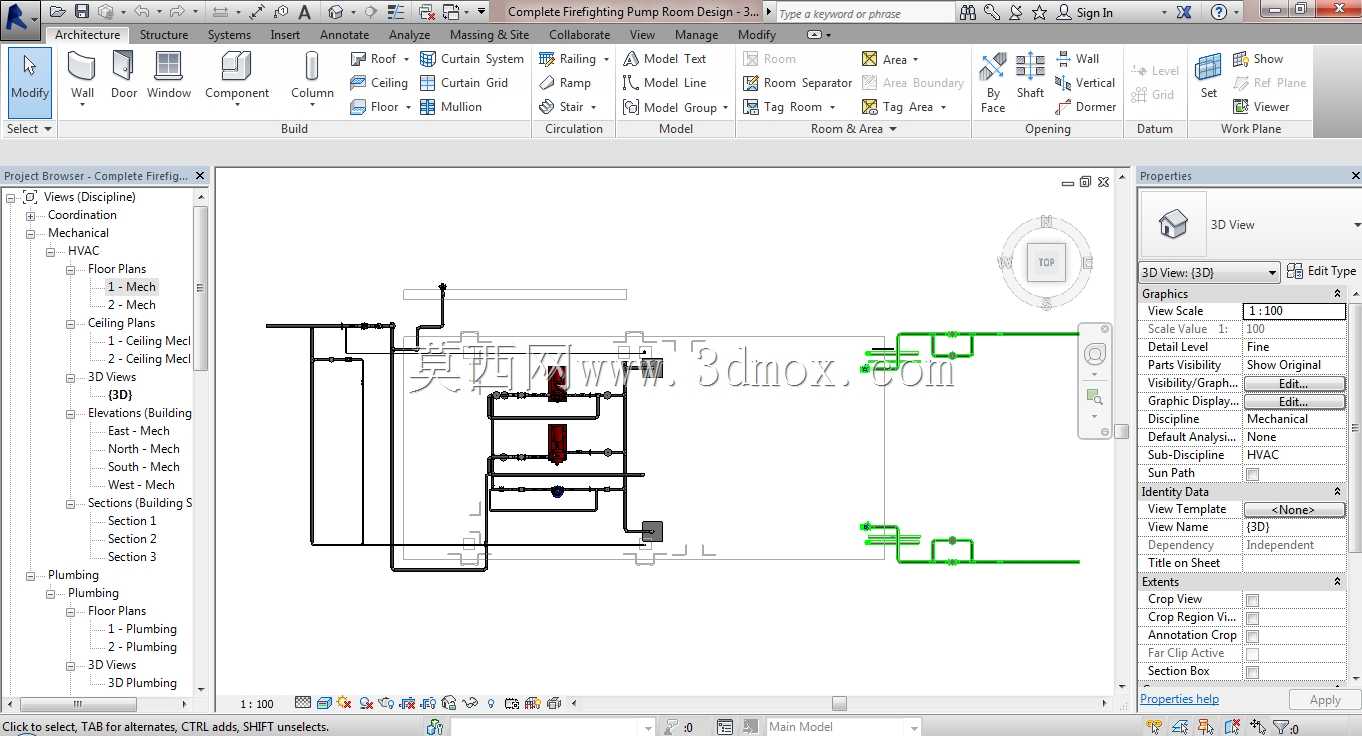Click the View Template <None> button

[x=1293, y=510]
